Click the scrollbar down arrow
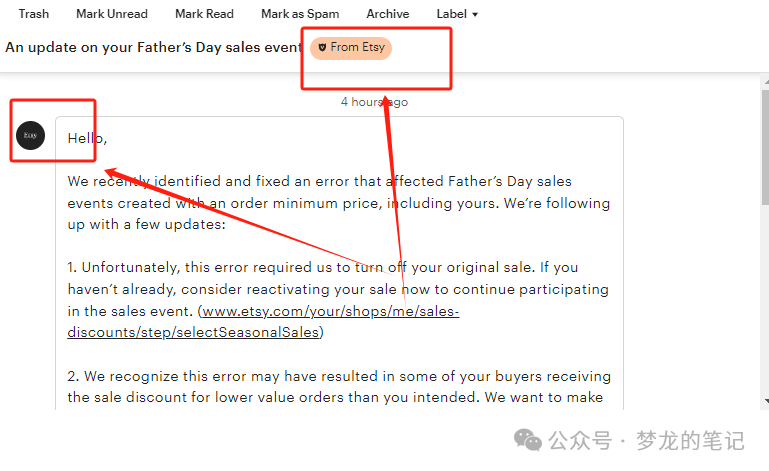Screen dimensions: 769x471 (x=766, y=401)
